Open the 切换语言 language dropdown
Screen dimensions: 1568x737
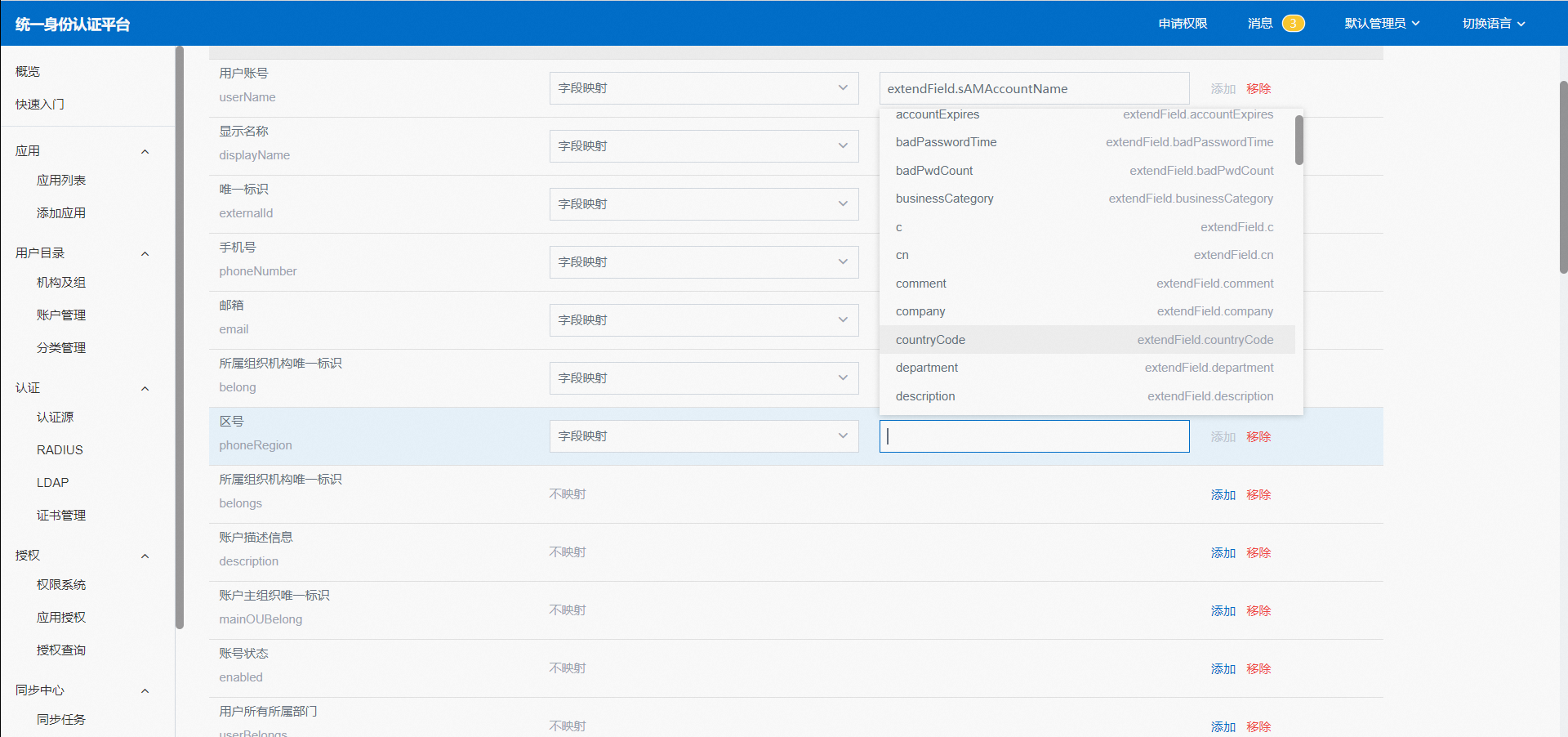coord(1493,24)
